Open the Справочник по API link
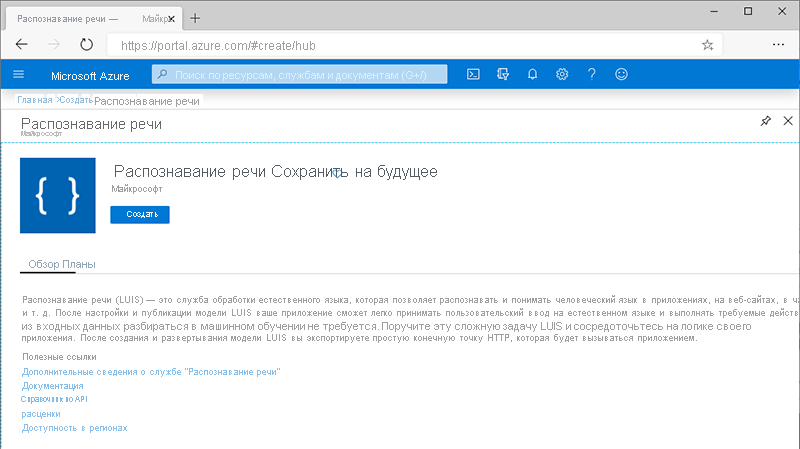Image resolution: width=800 pixels, height=449 pixels. 54,399
